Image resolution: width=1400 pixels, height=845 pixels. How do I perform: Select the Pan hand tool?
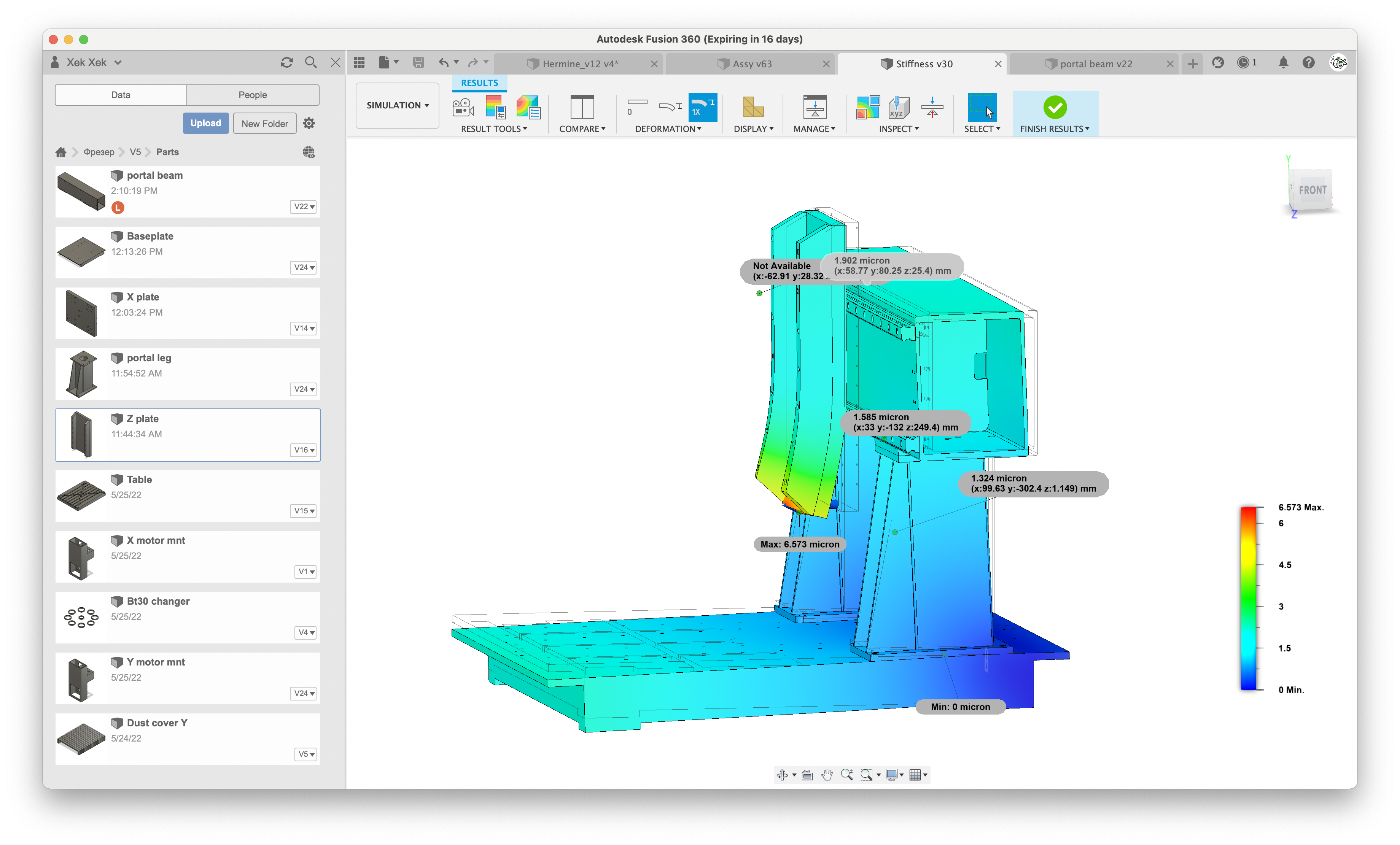coord(827,775)
